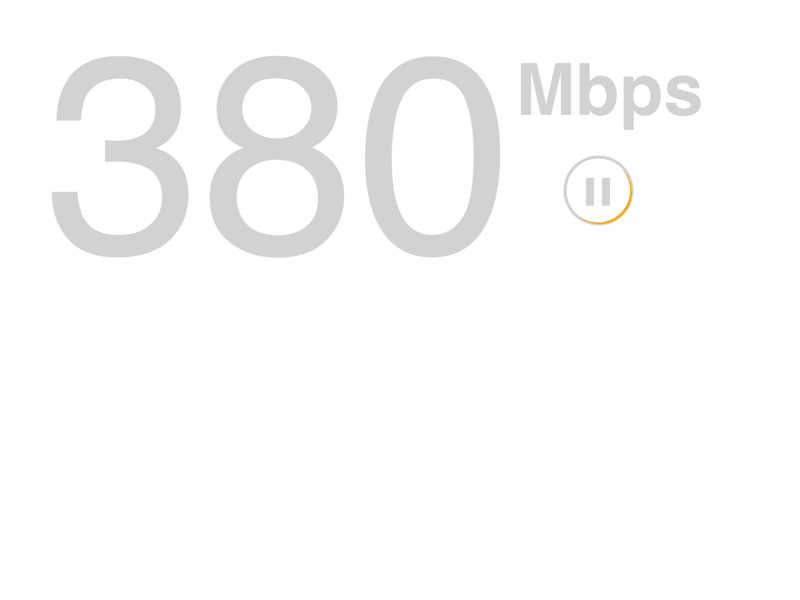Click the Mbps unit label
The image size is (800, 600).
tap(611, 96)
